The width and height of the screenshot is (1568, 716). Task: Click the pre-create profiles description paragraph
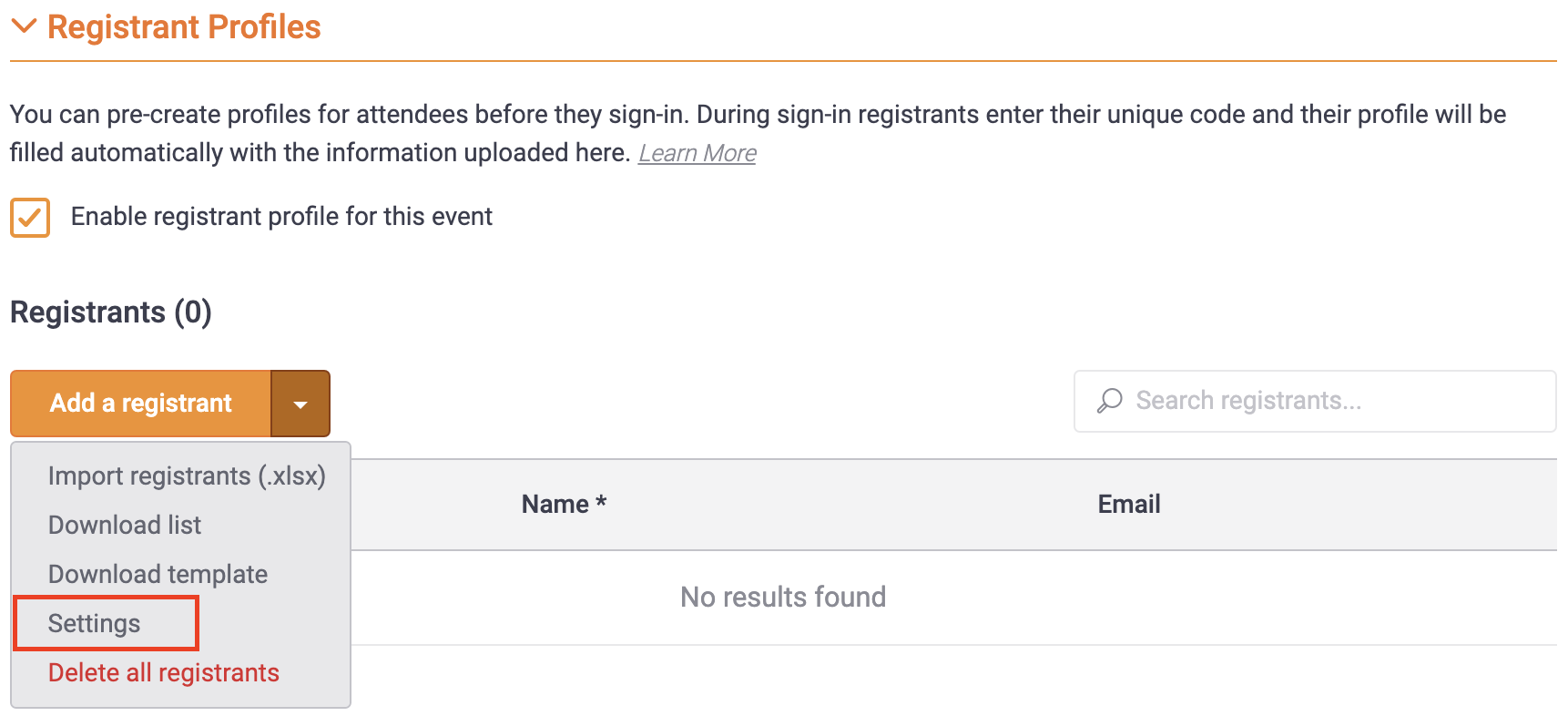[758, 134]
